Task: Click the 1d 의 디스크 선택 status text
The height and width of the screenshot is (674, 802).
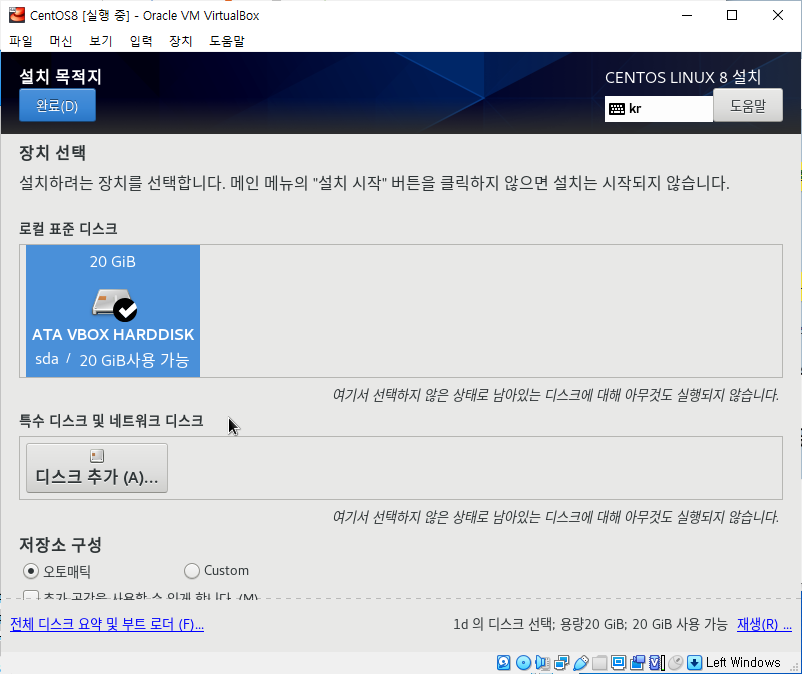Action: [x=590, y=624]
